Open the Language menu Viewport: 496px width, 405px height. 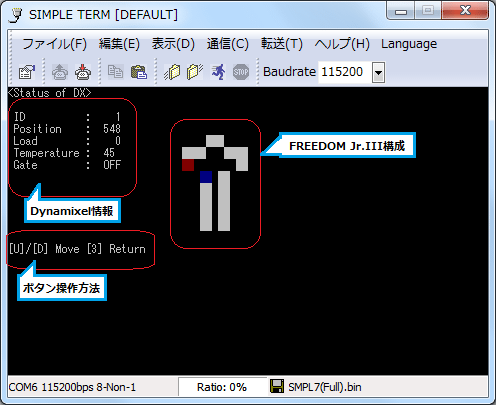[x=409, y=44]
